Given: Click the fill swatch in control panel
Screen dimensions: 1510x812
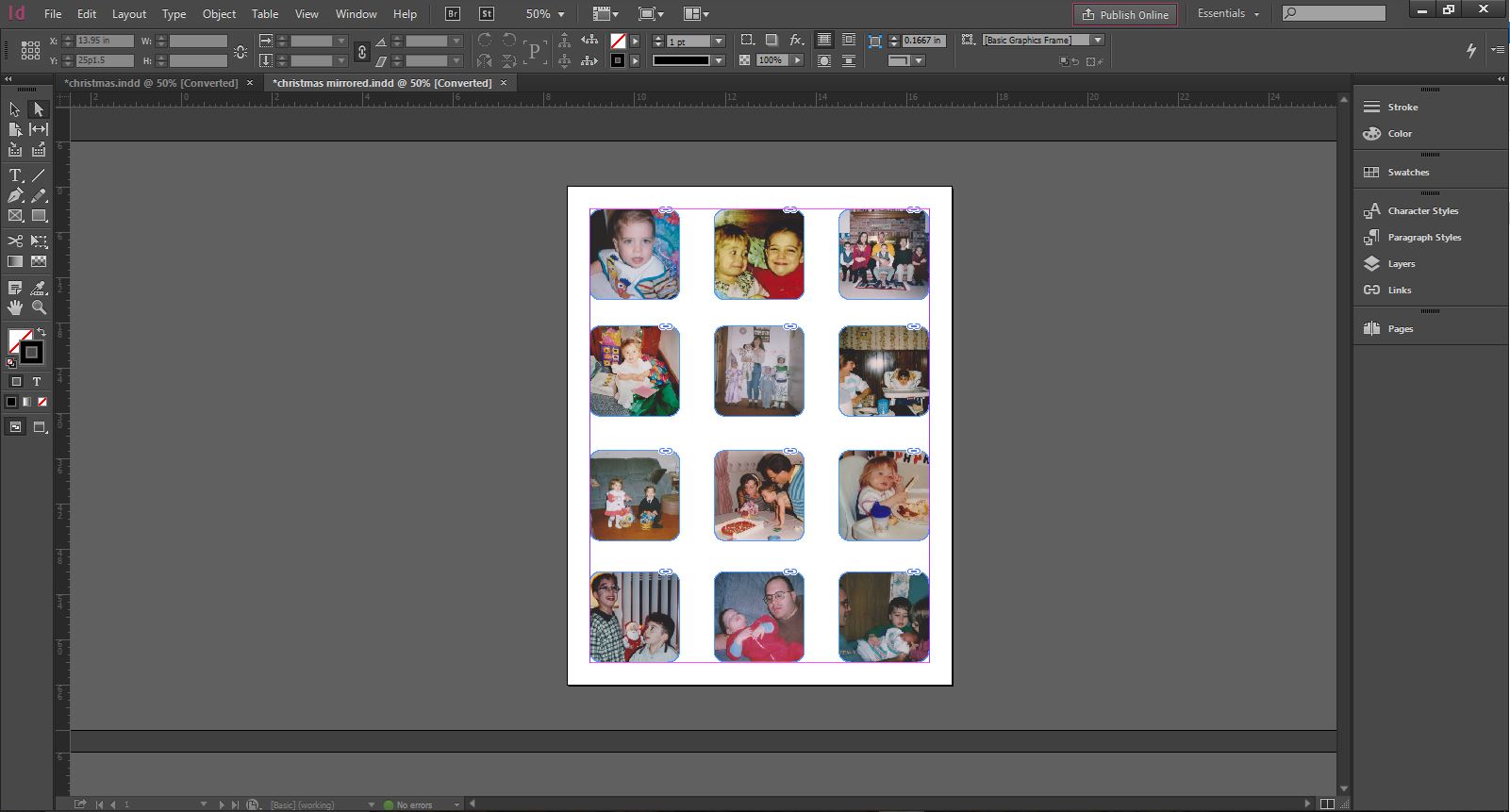Looking at the screenshot, I should pos(618,41).
